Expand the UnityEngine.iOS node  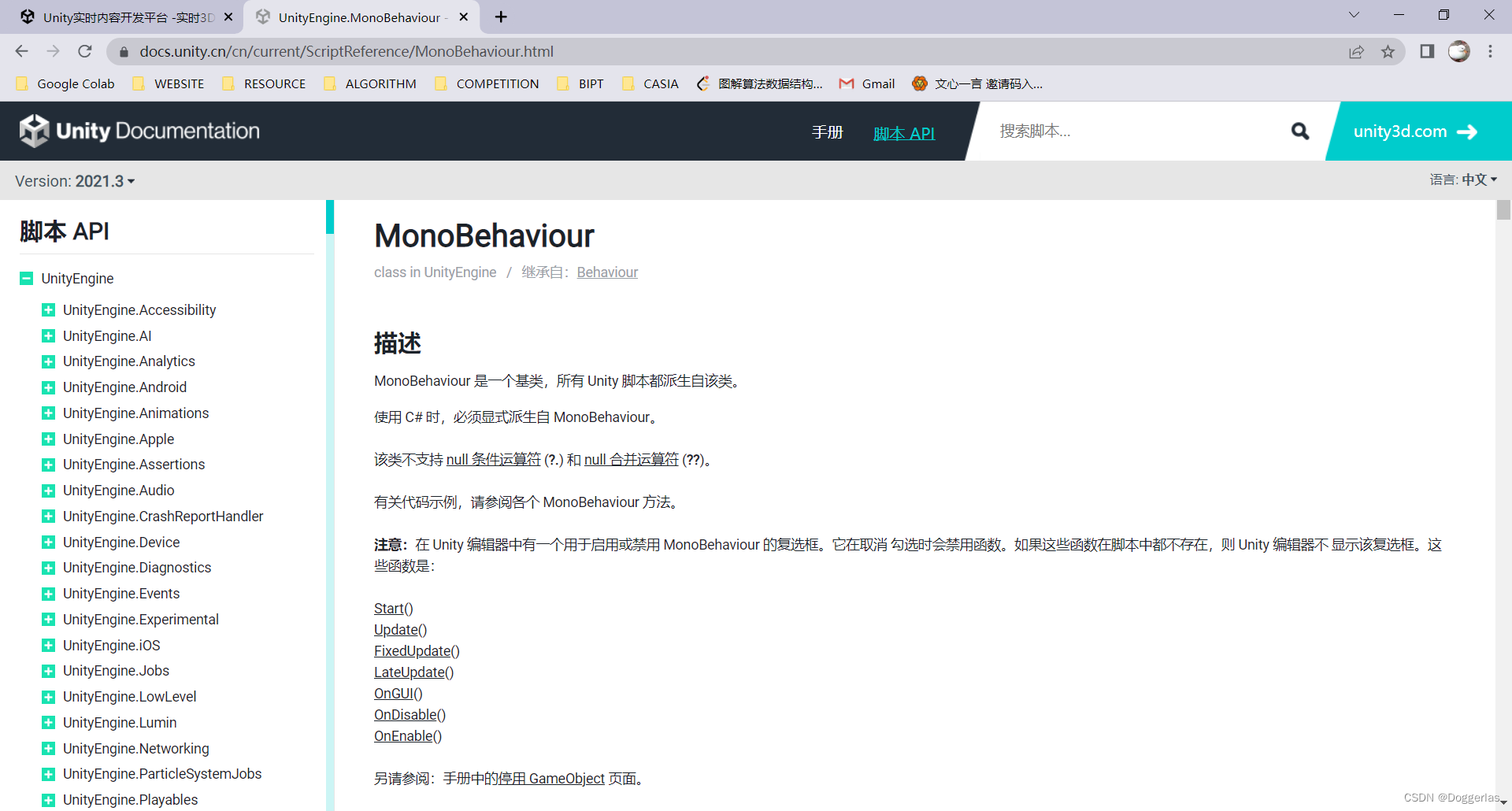click(x=48, y=646)
